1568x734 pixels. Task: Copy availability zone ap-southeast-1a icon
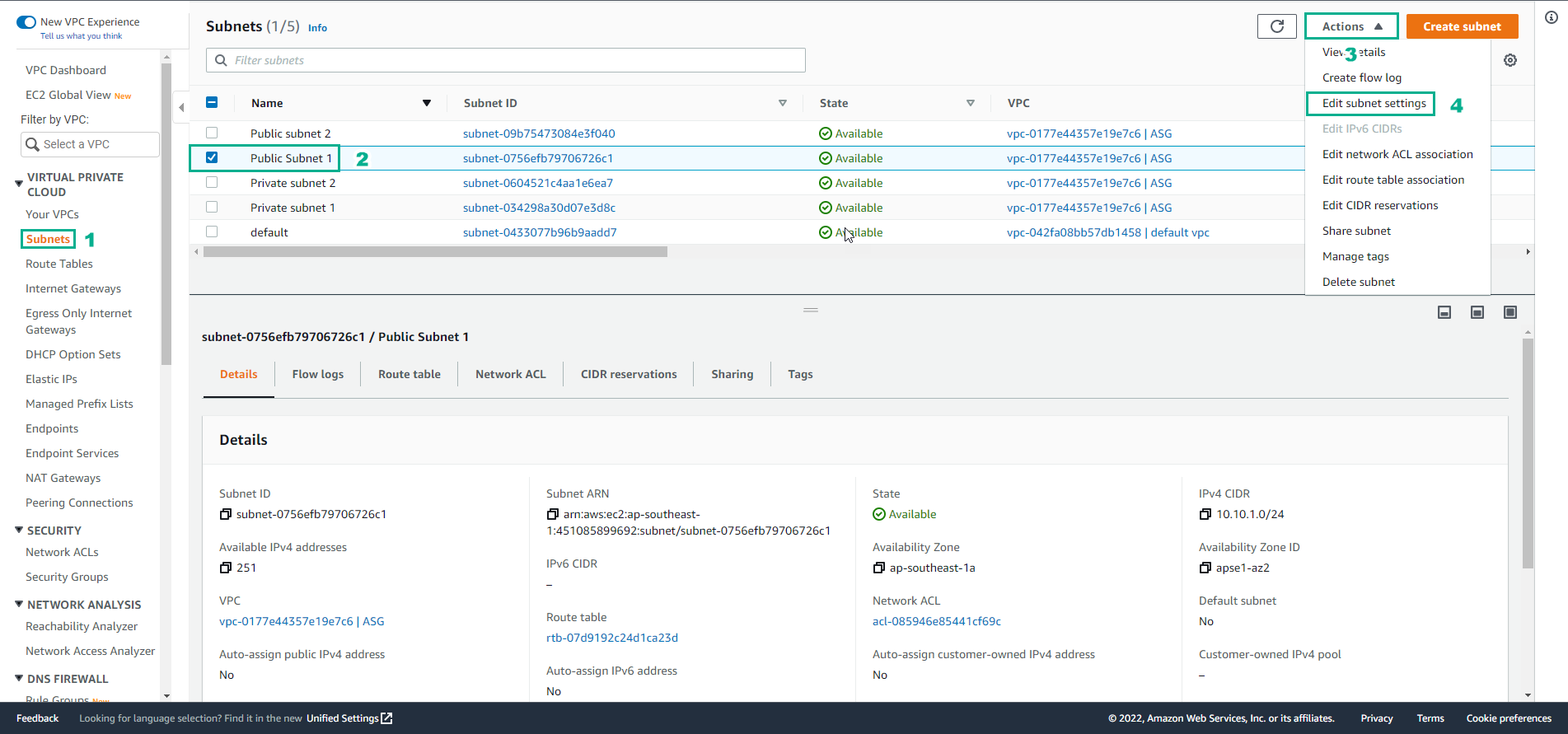tap(878, 568)
